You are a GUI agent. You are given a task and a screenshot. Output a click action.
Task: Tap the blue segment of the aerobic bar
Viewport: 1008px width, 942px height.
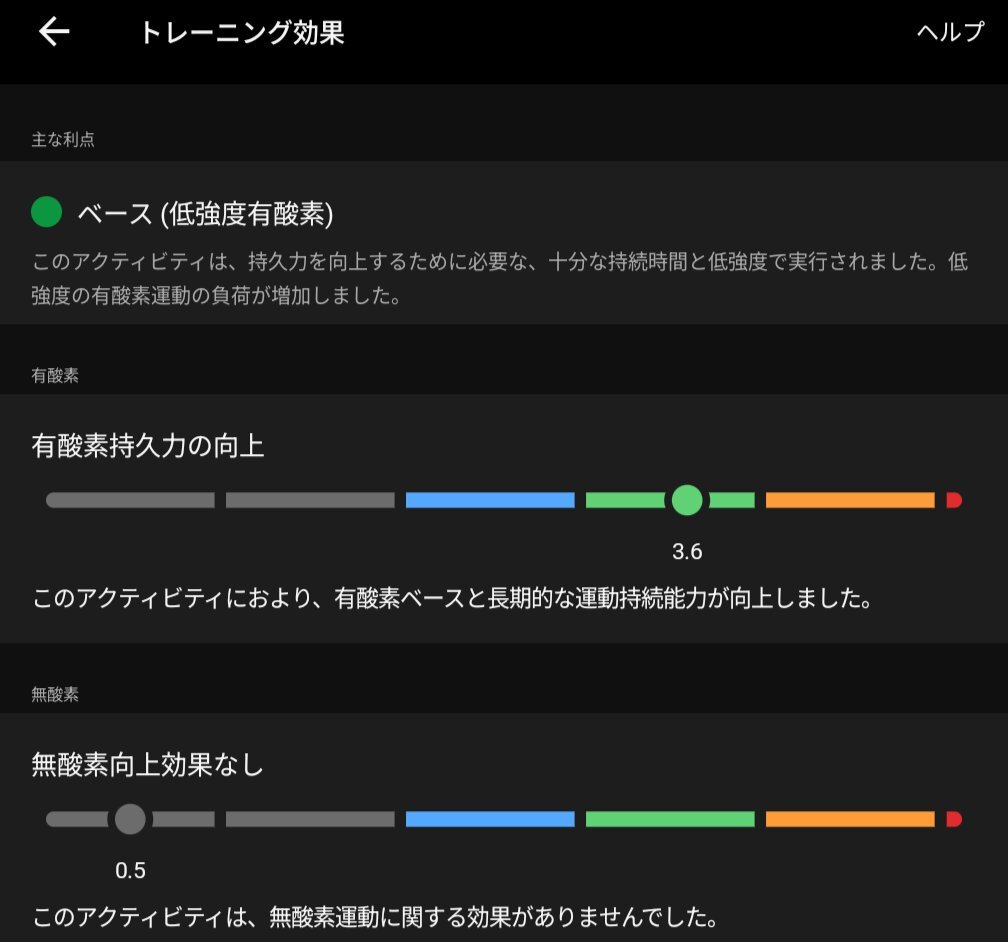(x=490, y=500)
